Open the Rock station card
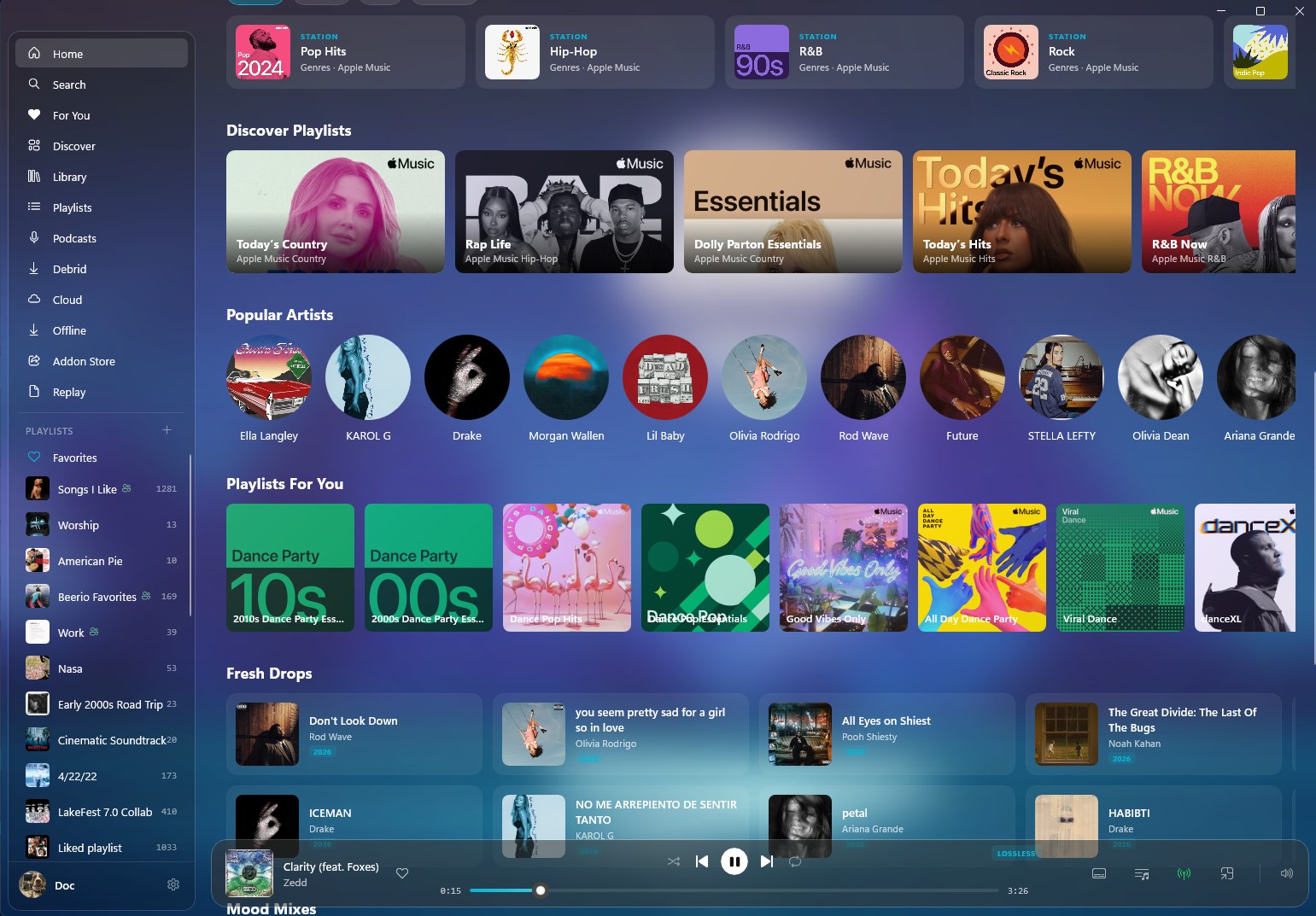 pyautogui.click(x=1094, y=52)
